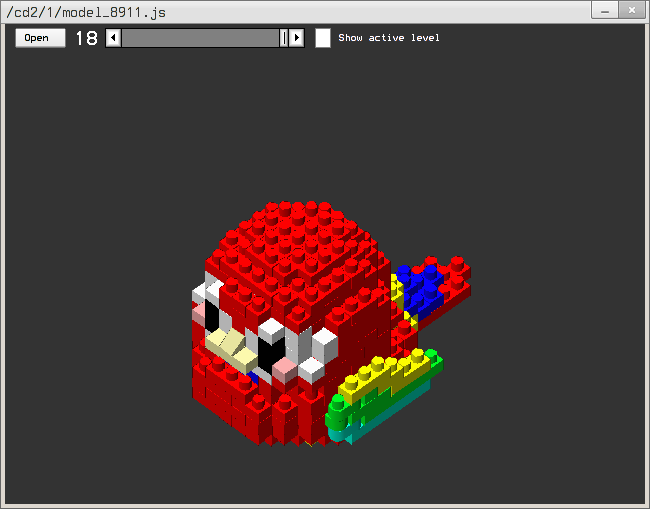
Task: Click the level number 18
Action: (x=87, y=38)
